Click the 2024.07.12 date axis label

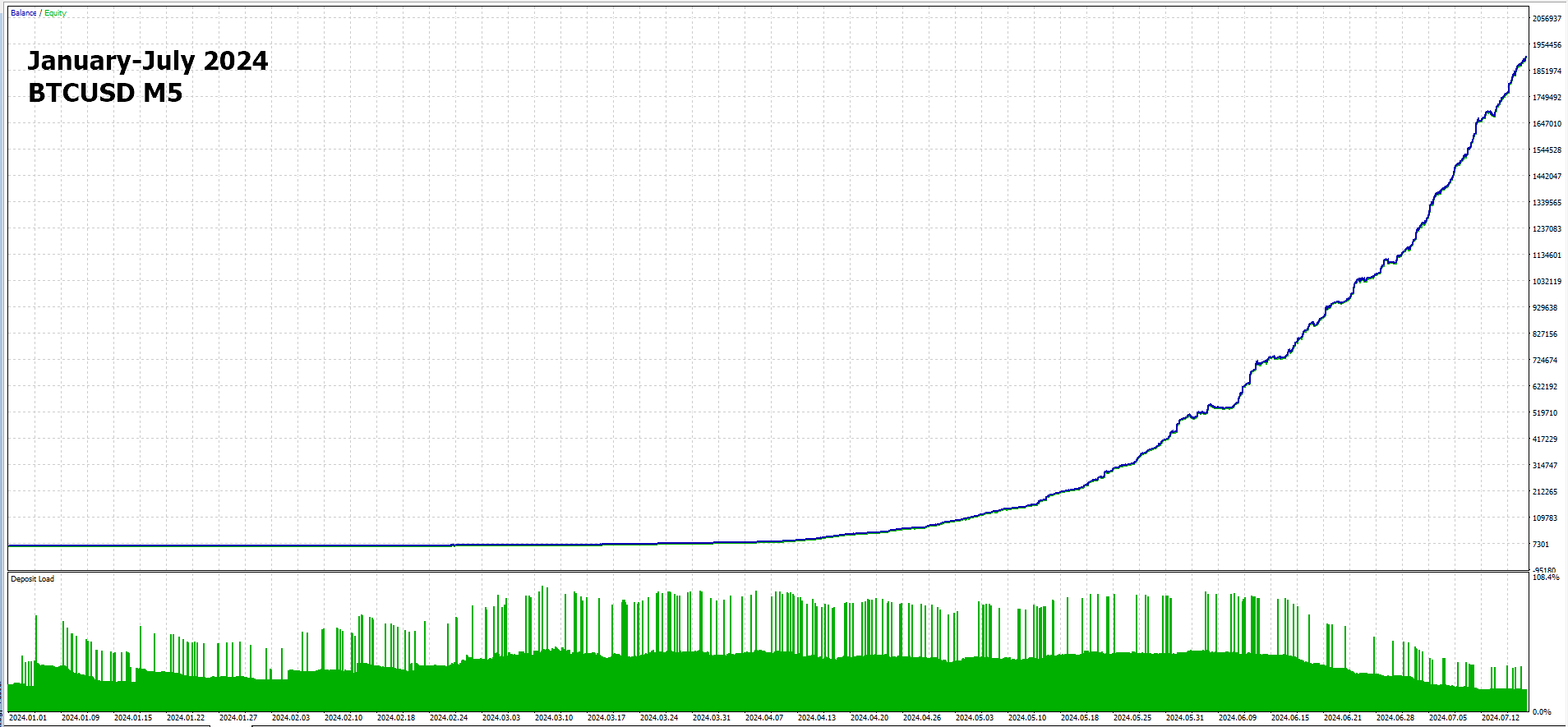click(x=1500, y=718)
